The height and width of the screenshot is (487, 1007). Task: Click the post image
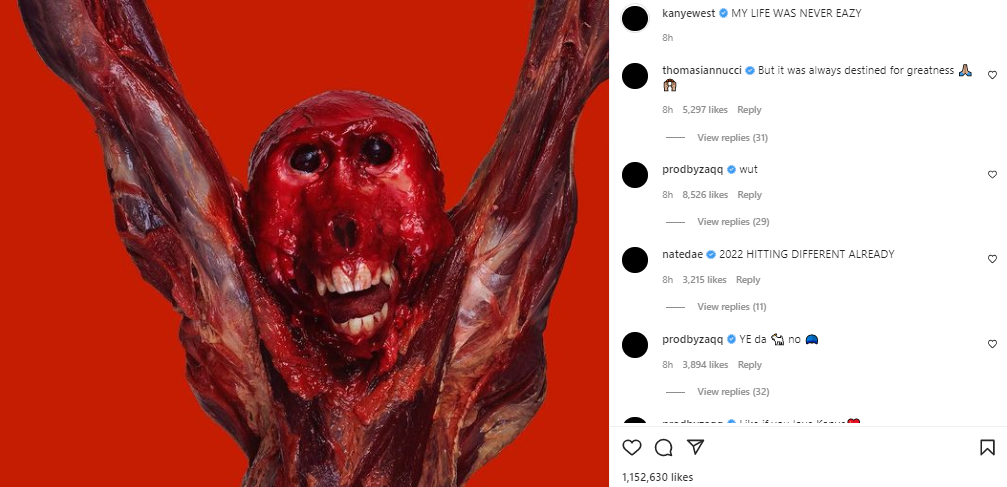coord(304,243)
